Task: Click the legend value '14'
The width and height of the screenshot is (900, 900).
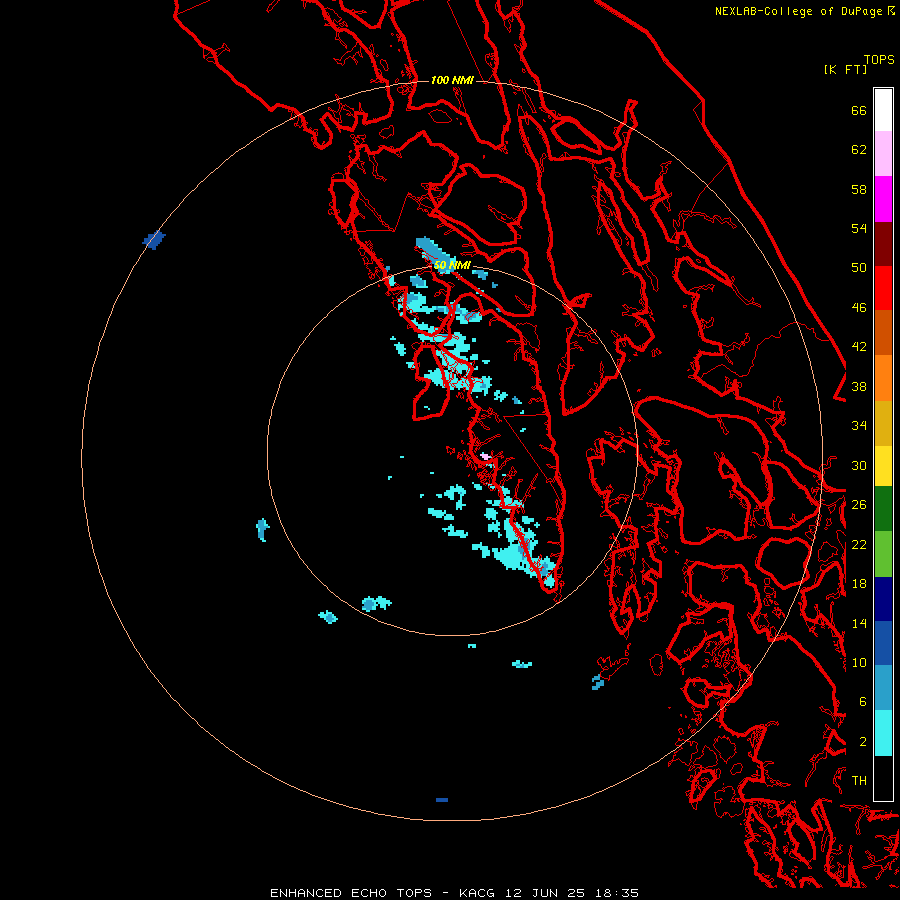Action: [859, 623]
